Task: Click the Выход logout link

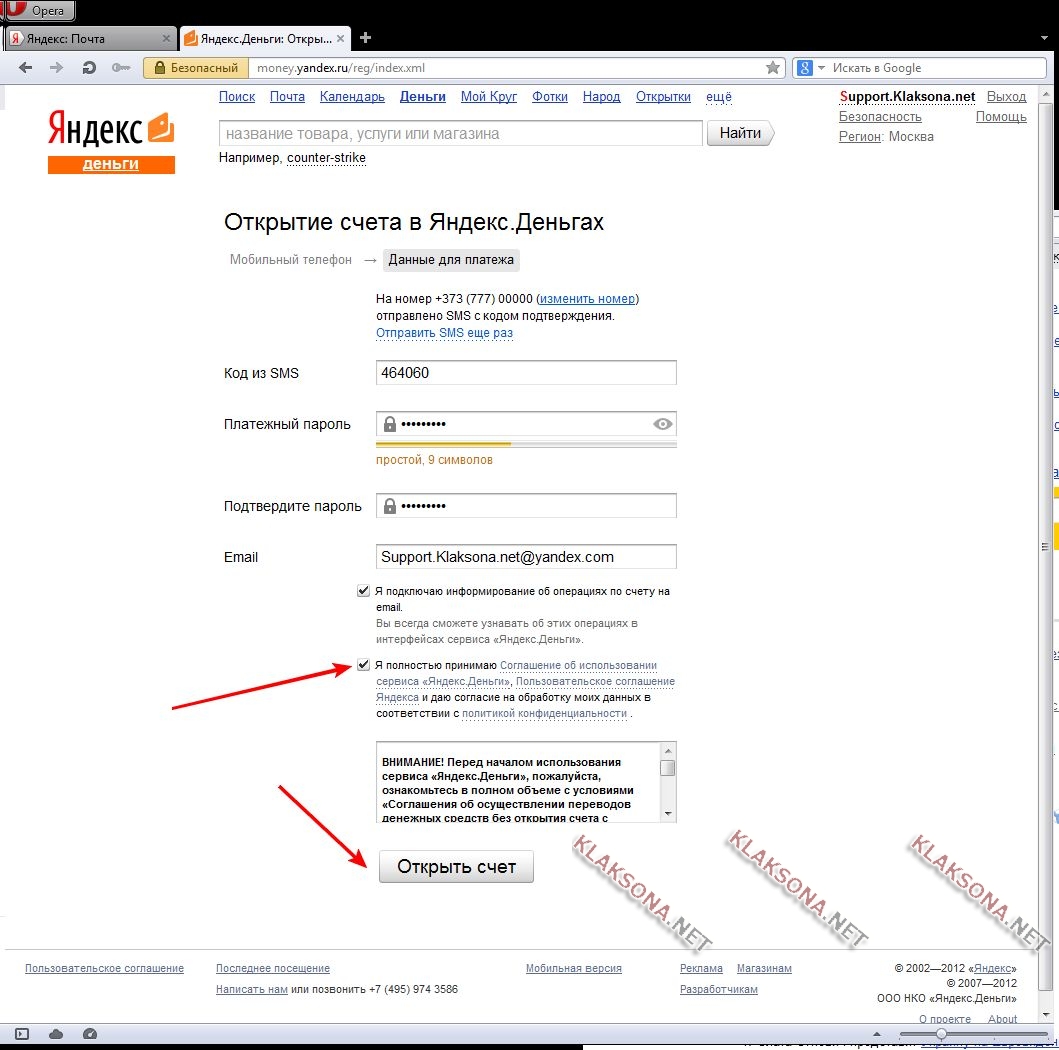Action: [x=1006, y=97]
